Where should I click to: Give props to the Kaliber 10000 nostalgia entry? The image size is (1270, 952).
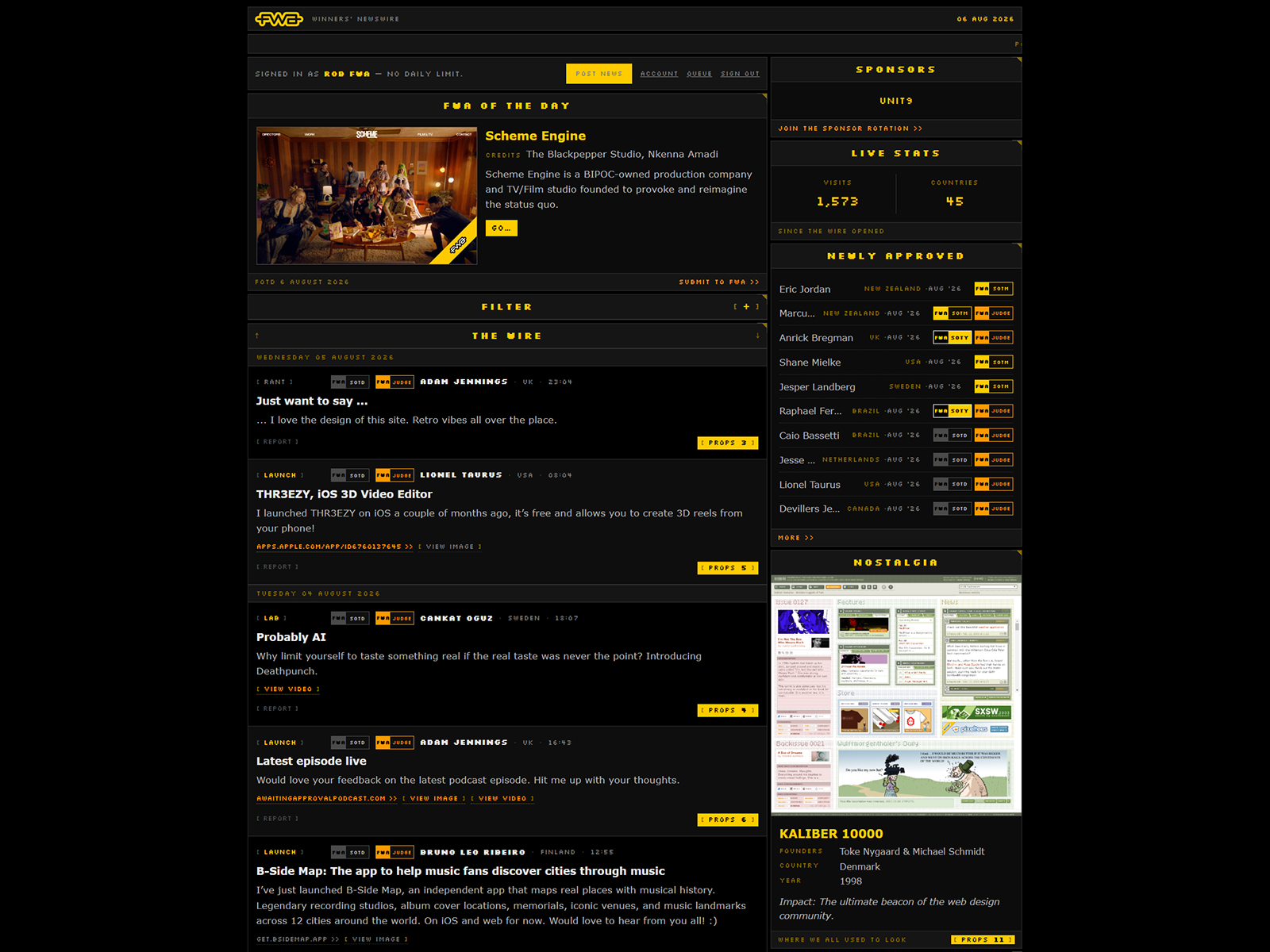pyautogui.click(x=983, y=939)
